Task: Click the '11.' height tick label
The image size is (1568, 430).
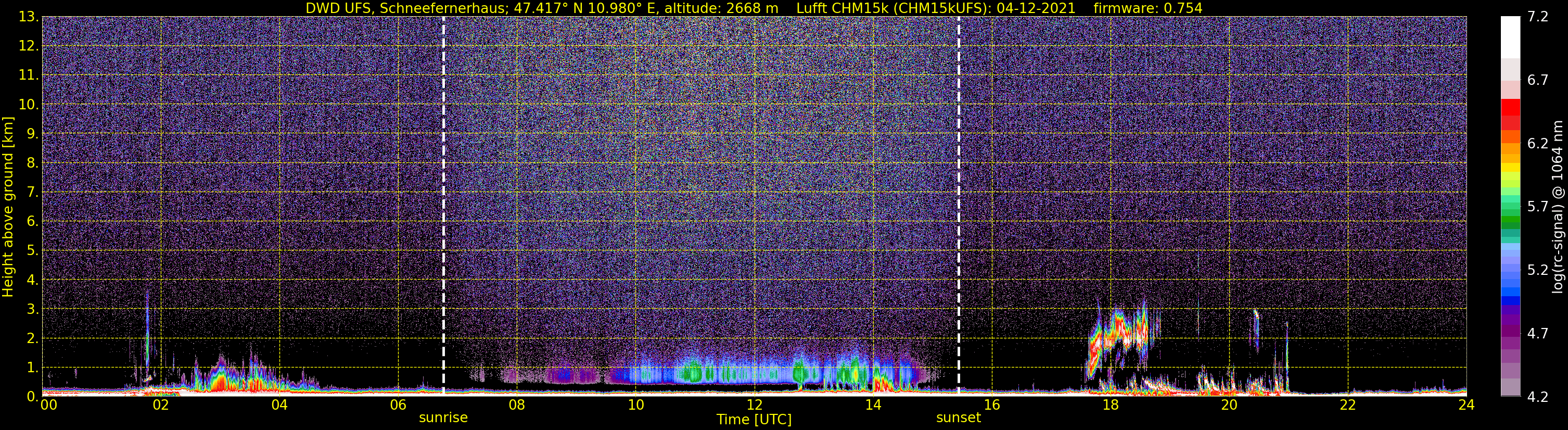Action: click(28, 75)
